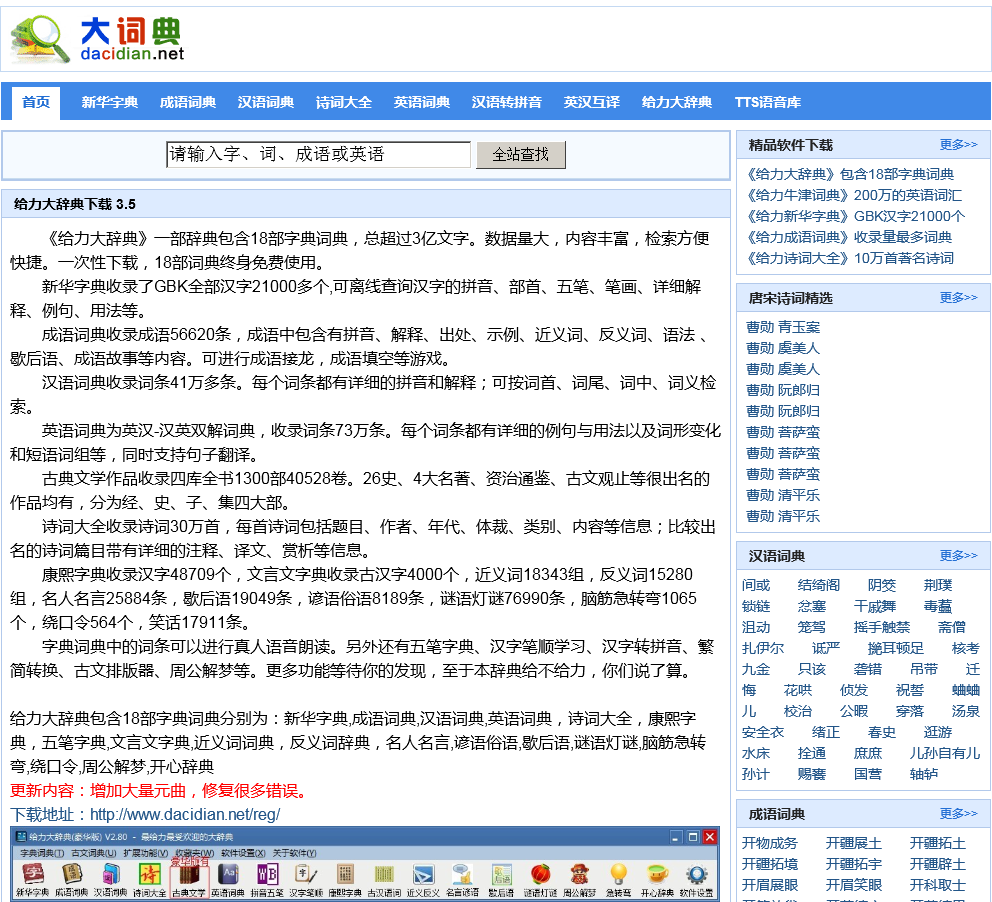Focus the search text input box
This screenshot has height=902, width=992.
click(318, 155)
